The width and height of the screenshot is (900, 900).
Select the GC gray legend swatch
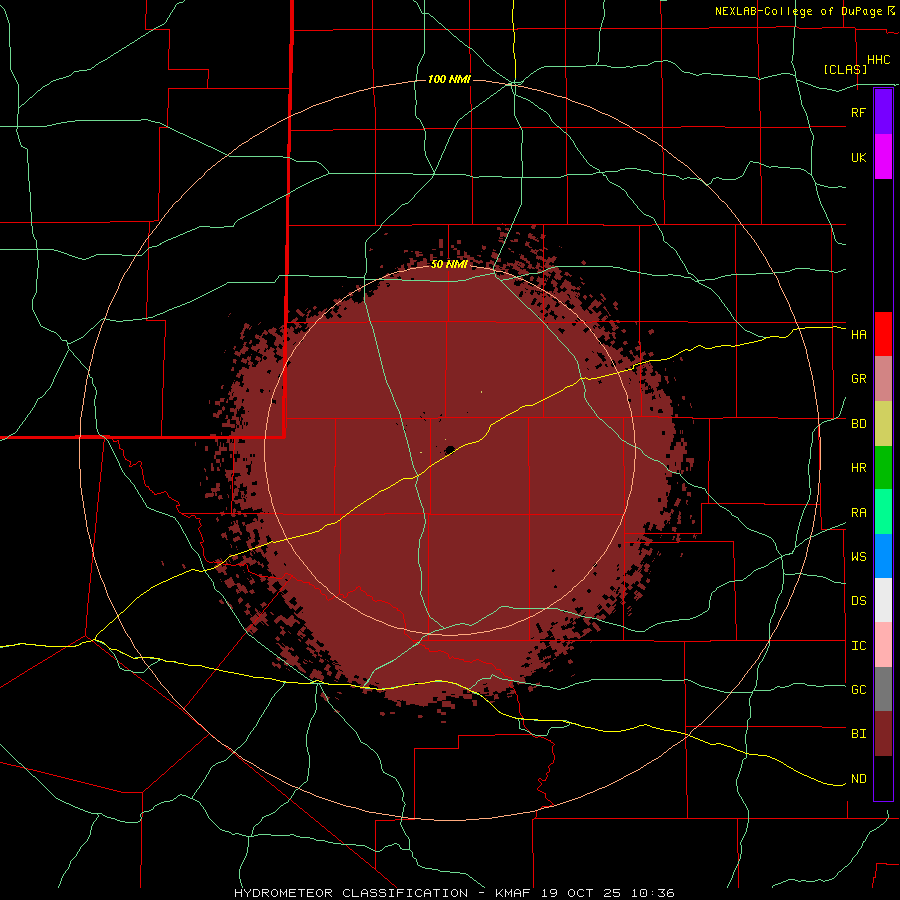tap(883, 689)
